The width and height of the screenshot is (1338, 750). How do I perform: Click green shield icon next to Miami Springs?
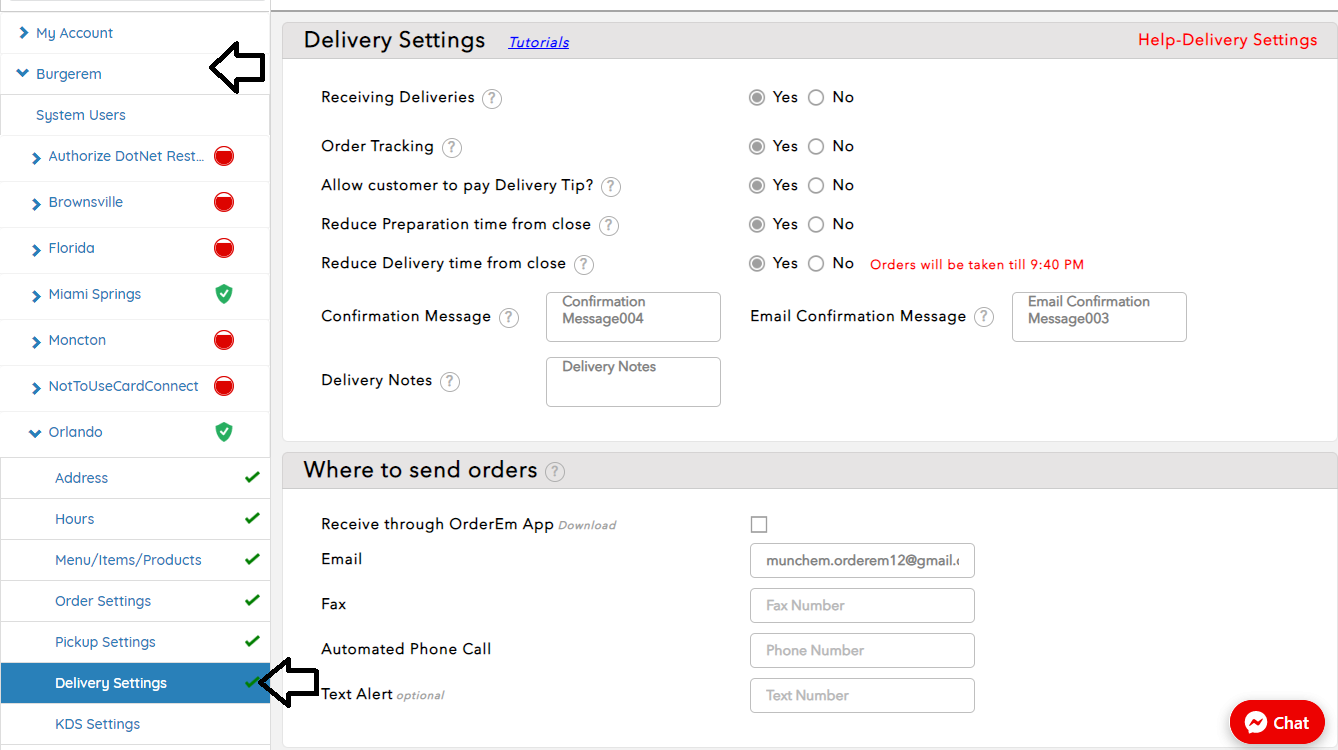click(224, 294)
